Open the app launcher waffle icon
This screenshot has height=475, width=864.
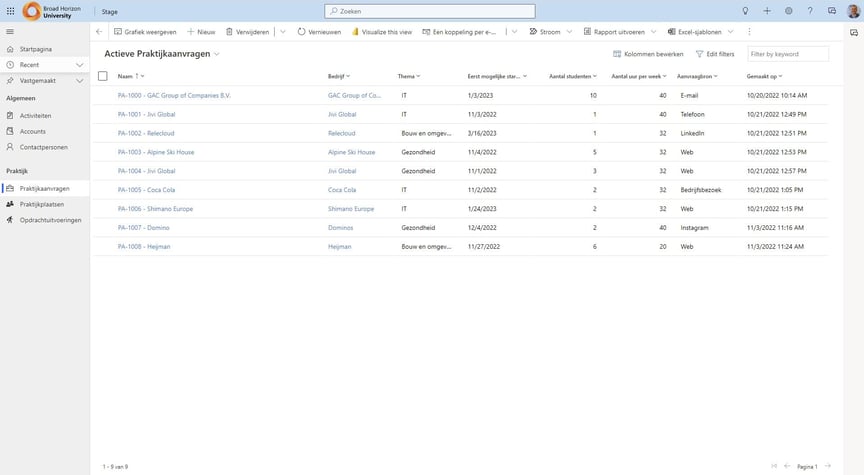pos(10,11)
